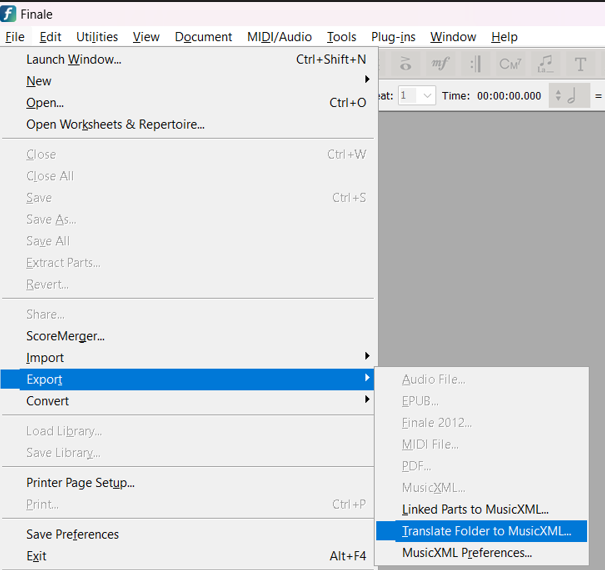Screen dimensions: 605x570
Task: Click the greyed-out Close All entry
Action: coord(189,176)
